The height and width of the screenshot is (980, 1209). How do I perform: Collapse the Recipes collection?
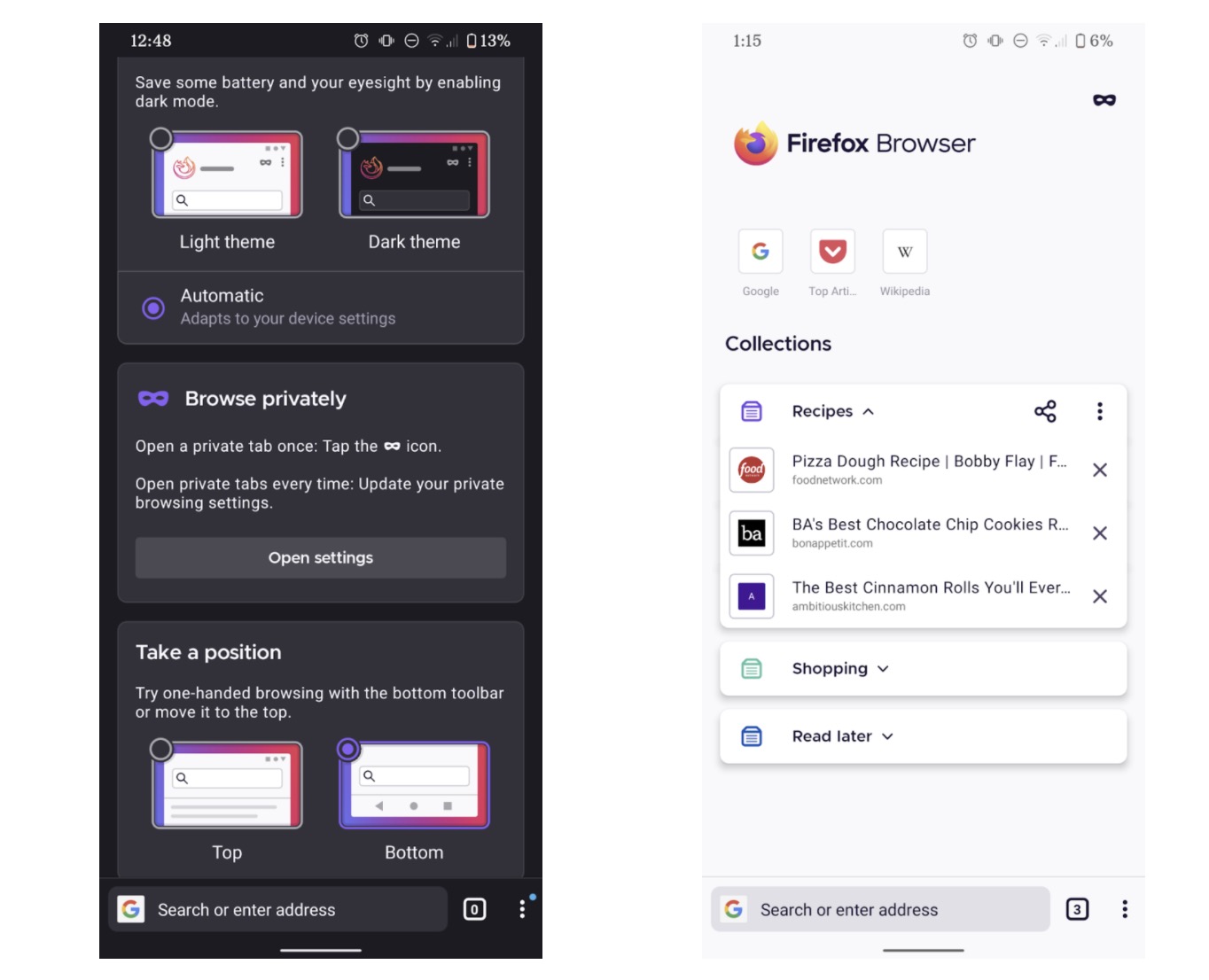click(x=833, y=411)
